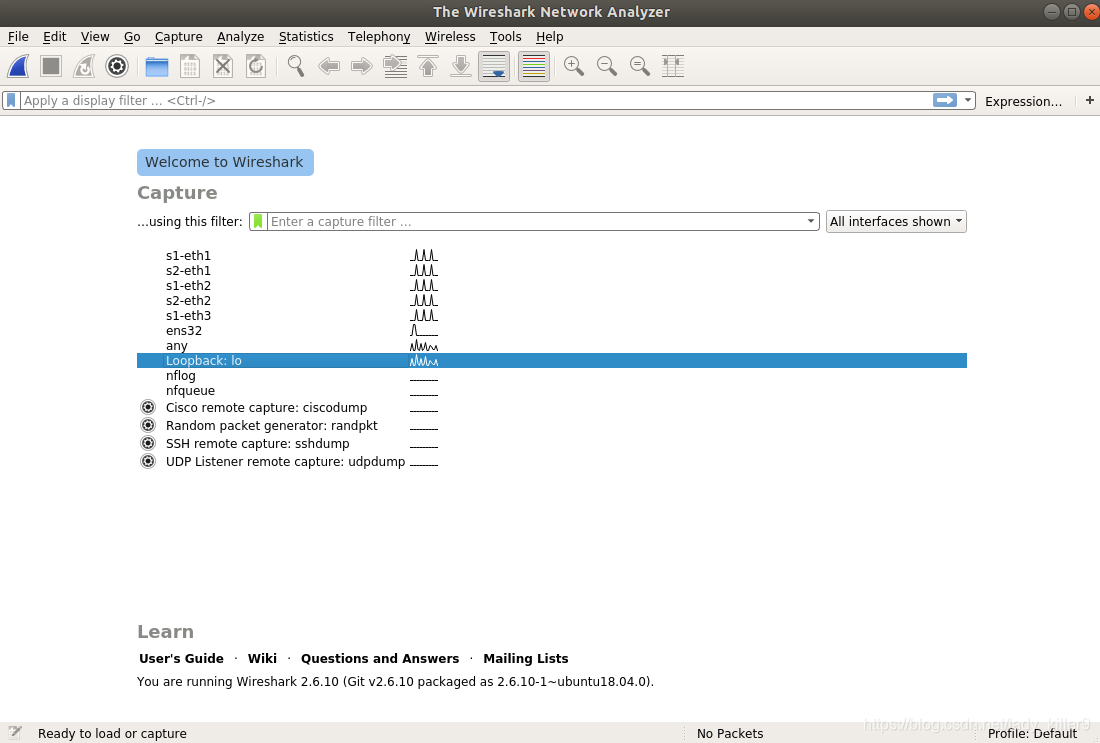Click the display filter bookmark icon
This screenshot has height=743, width=1100.
pos(11,100)
